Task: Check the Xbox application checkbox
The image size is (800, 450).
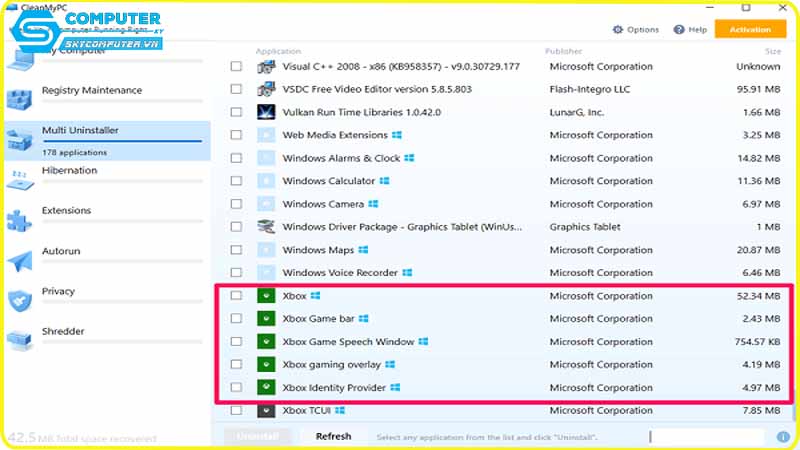Action: tap(236, 296)
